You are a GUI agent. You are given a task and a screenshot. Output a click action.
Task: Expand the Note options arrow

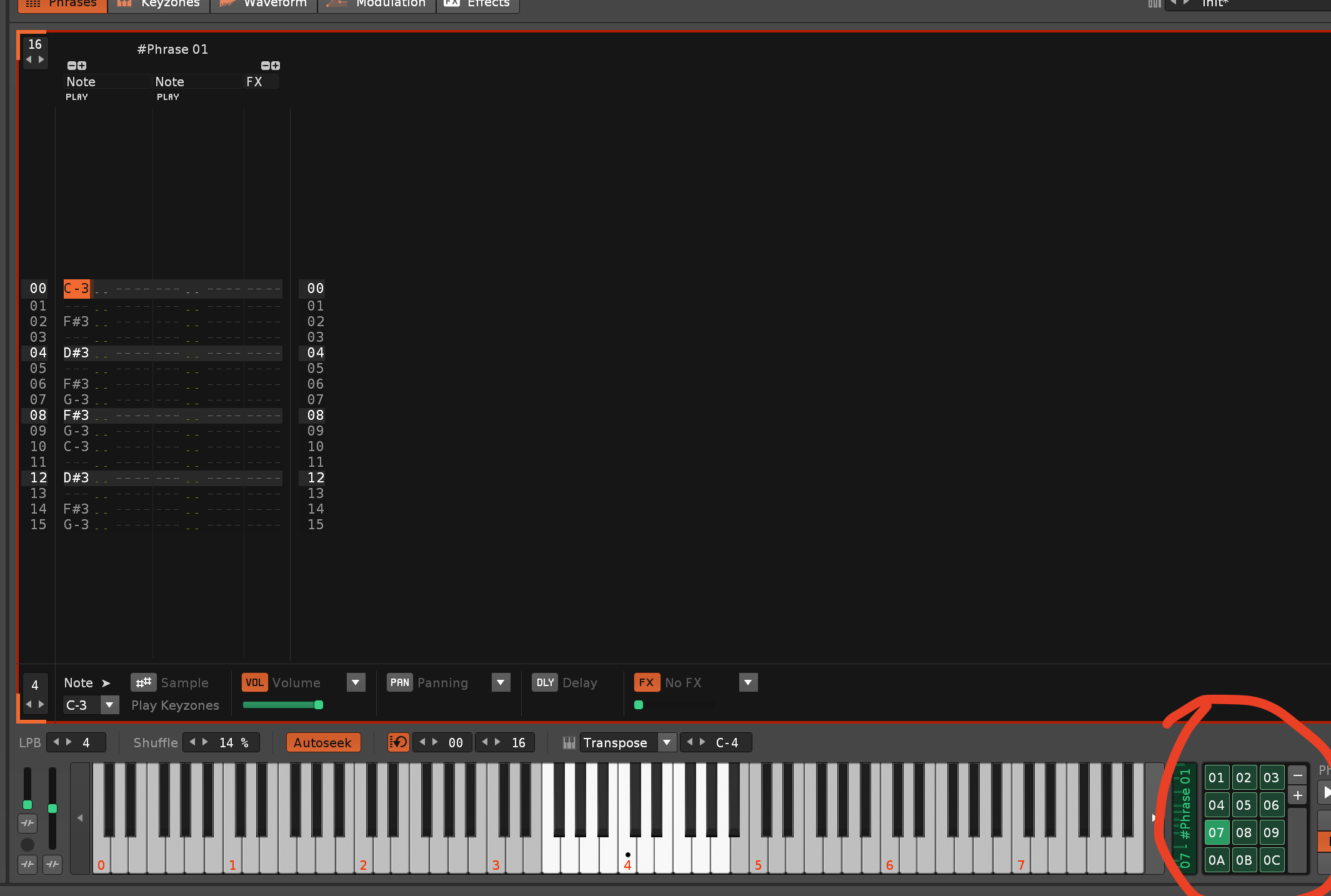[106, 683]
